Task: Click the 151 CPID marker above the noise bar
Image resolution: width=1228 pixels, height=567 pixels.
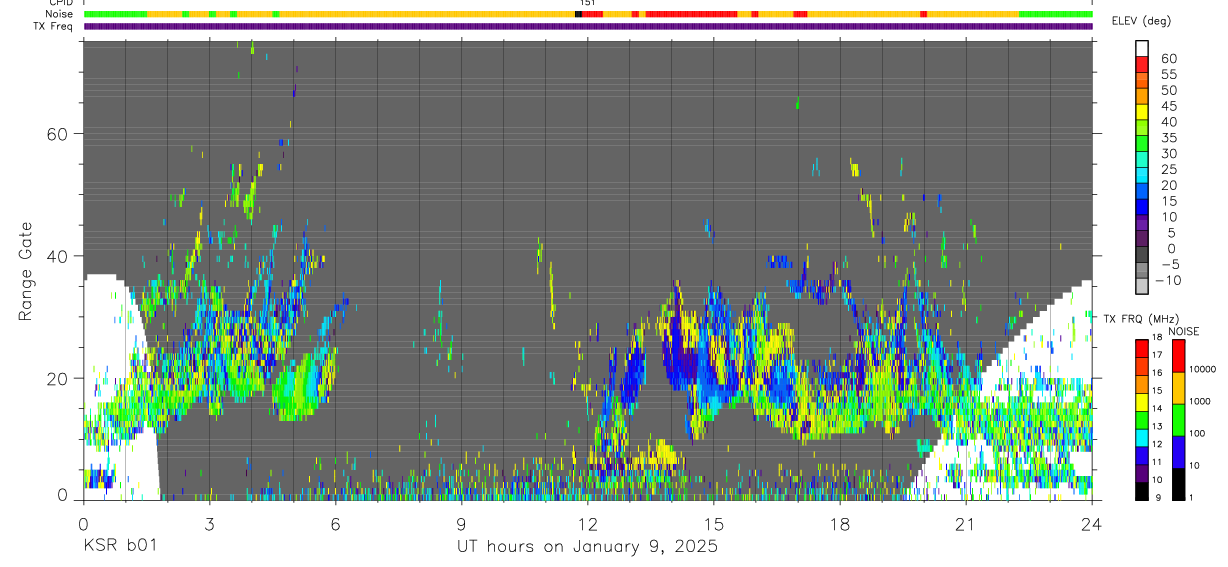Action: pyautogui.click(x=587, y=3)
